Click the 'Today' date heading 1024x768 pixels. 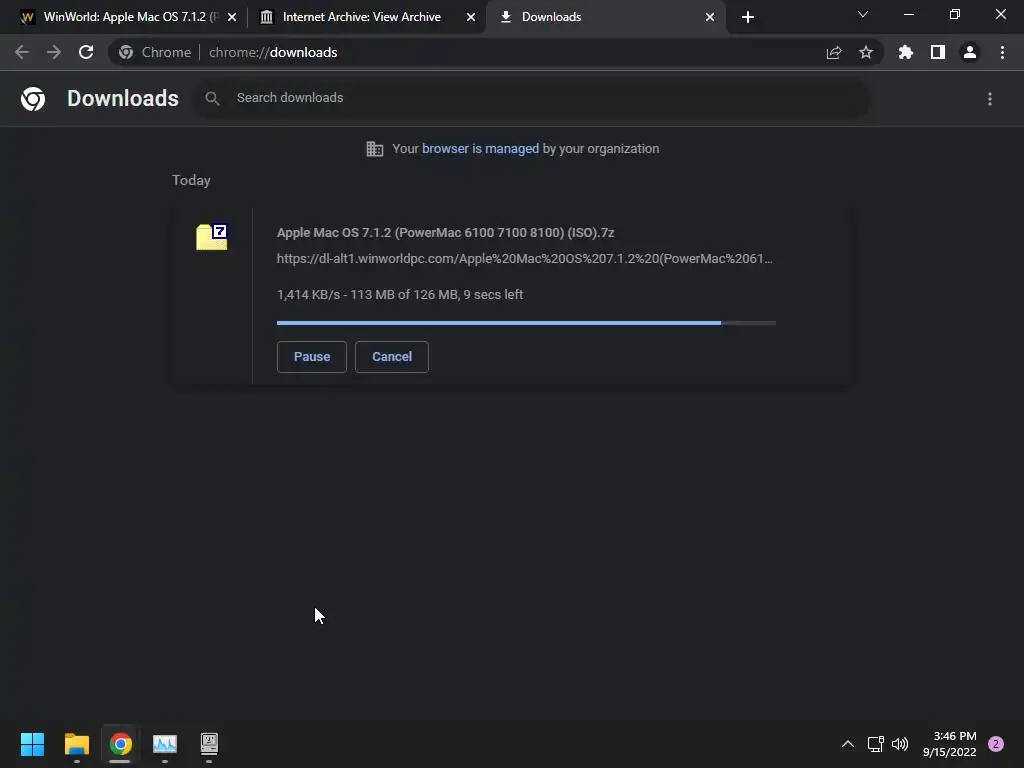click(191, 180)
